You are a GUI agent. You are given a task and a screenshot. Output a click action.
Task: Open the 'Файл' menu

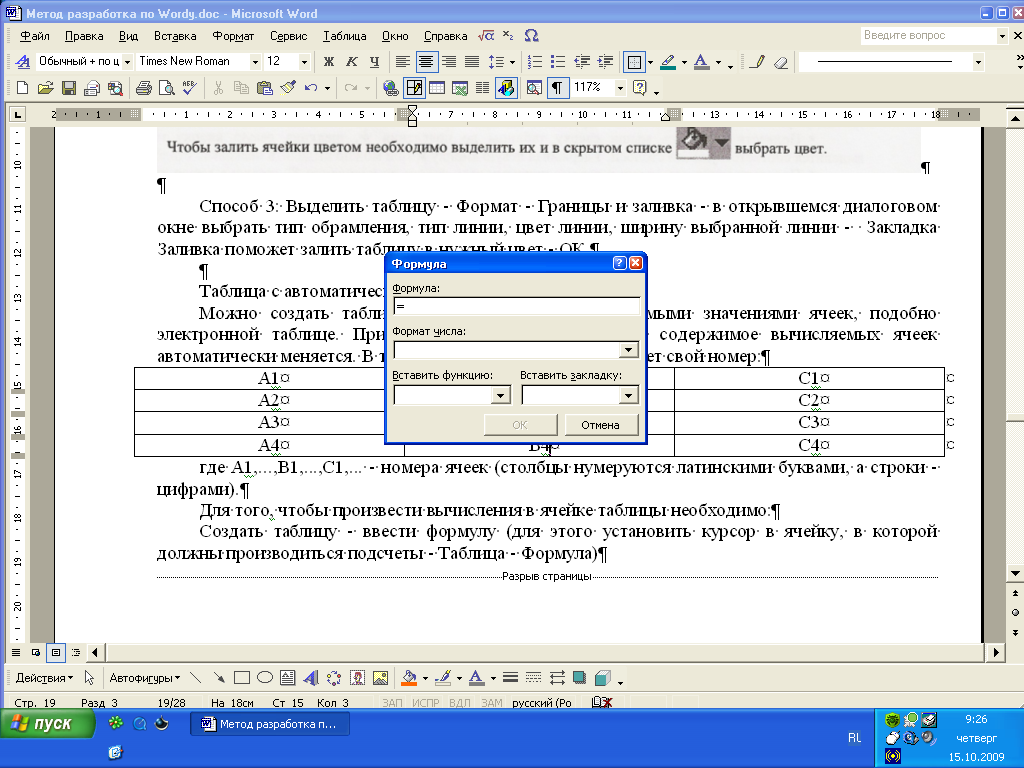[35, 36]
